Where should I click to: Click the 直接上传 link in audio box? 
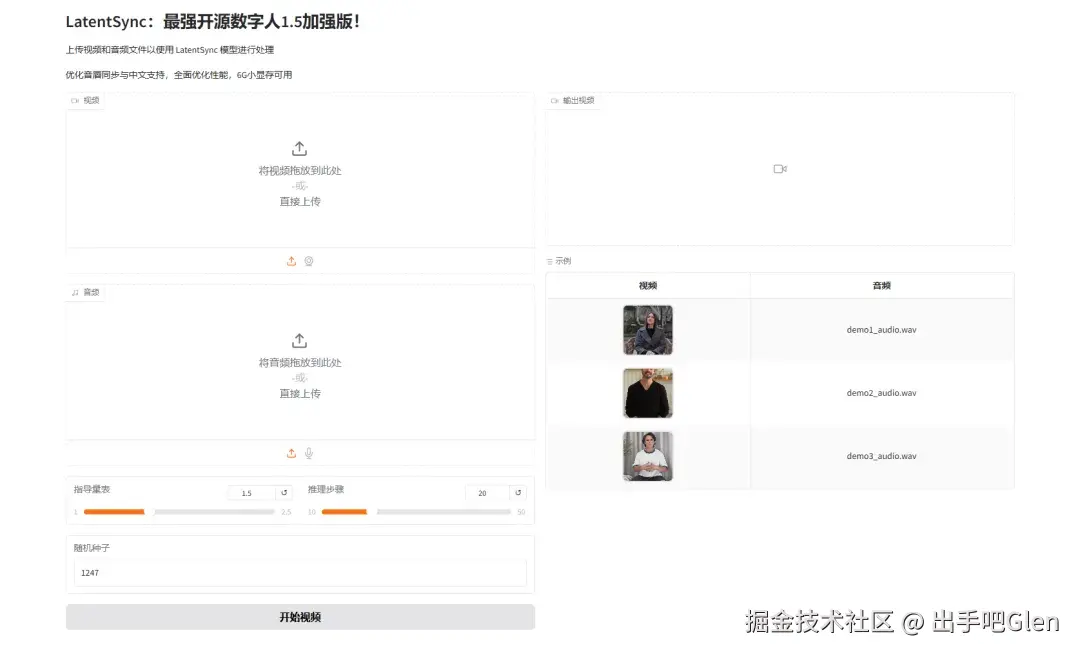(x=300, y=394)
